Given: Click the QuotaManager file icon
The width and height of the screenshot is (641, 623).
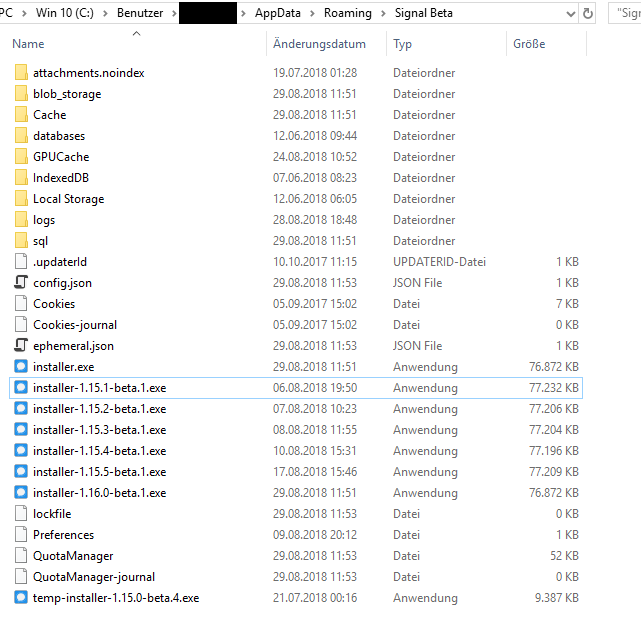Looking at the screenshot, I should (x=21, y=556).
